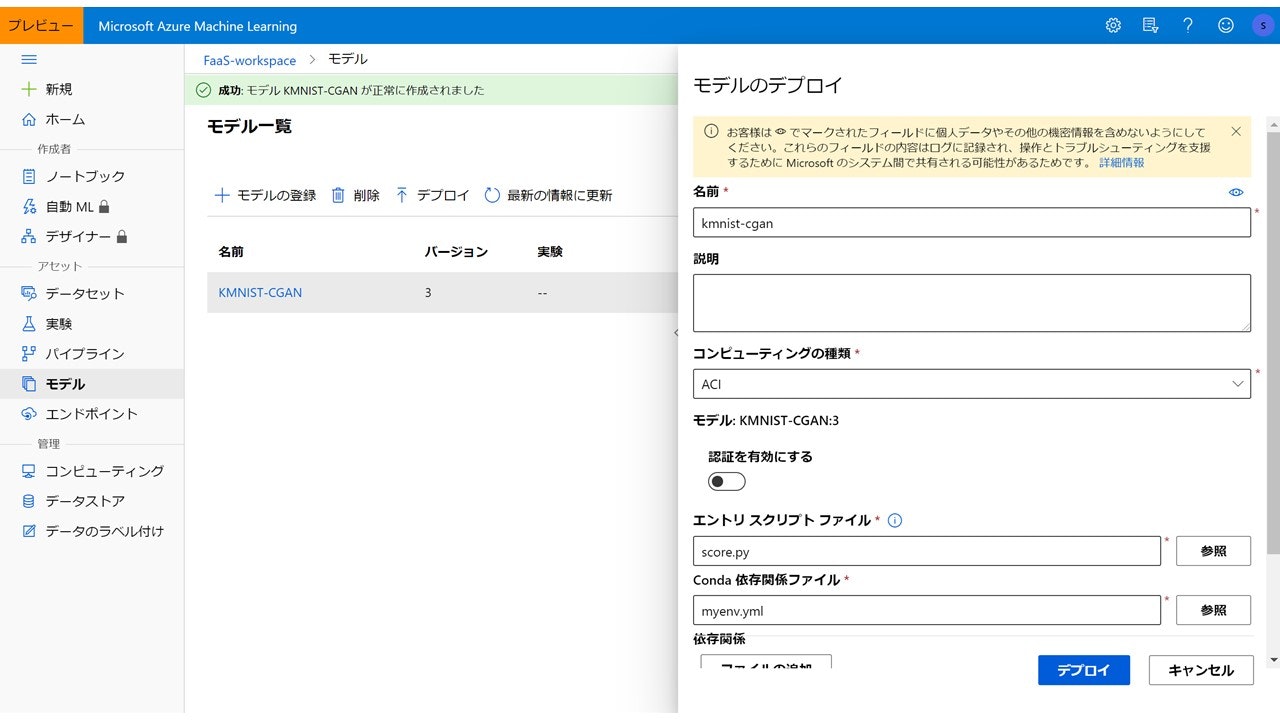
Task: Click デプロイ toolbar button in model list
Action: pyautogui.click(x=432, y=195)
